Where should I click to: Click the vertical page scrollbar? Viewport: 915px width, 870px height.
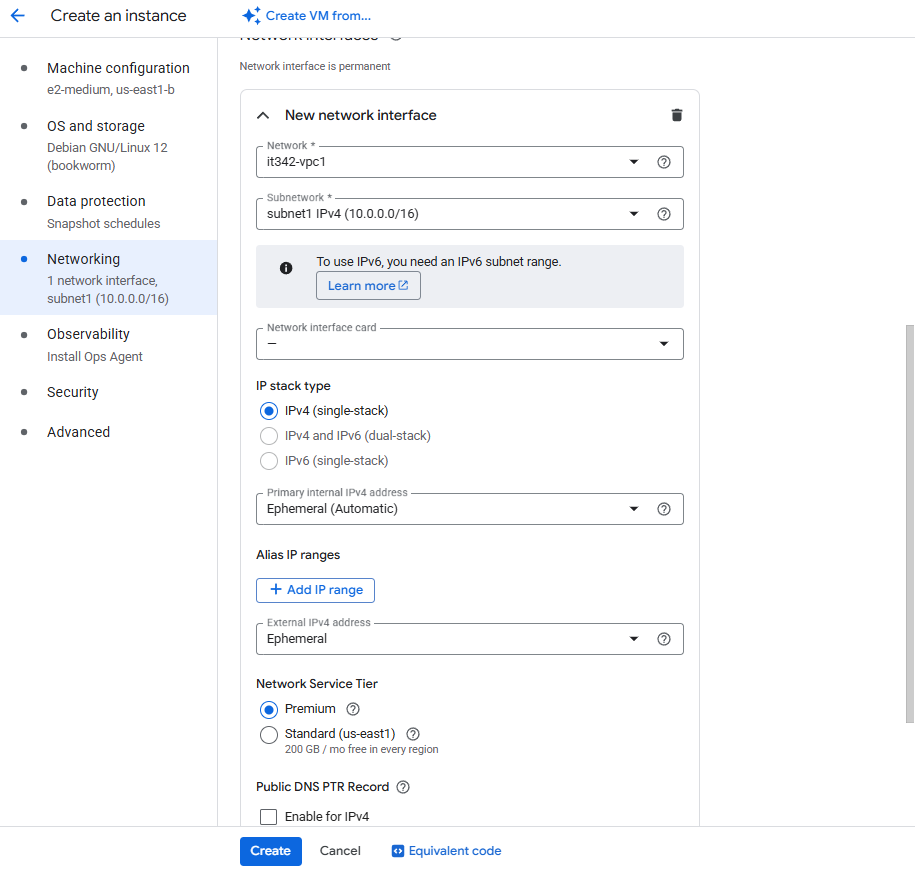[908, 520]
